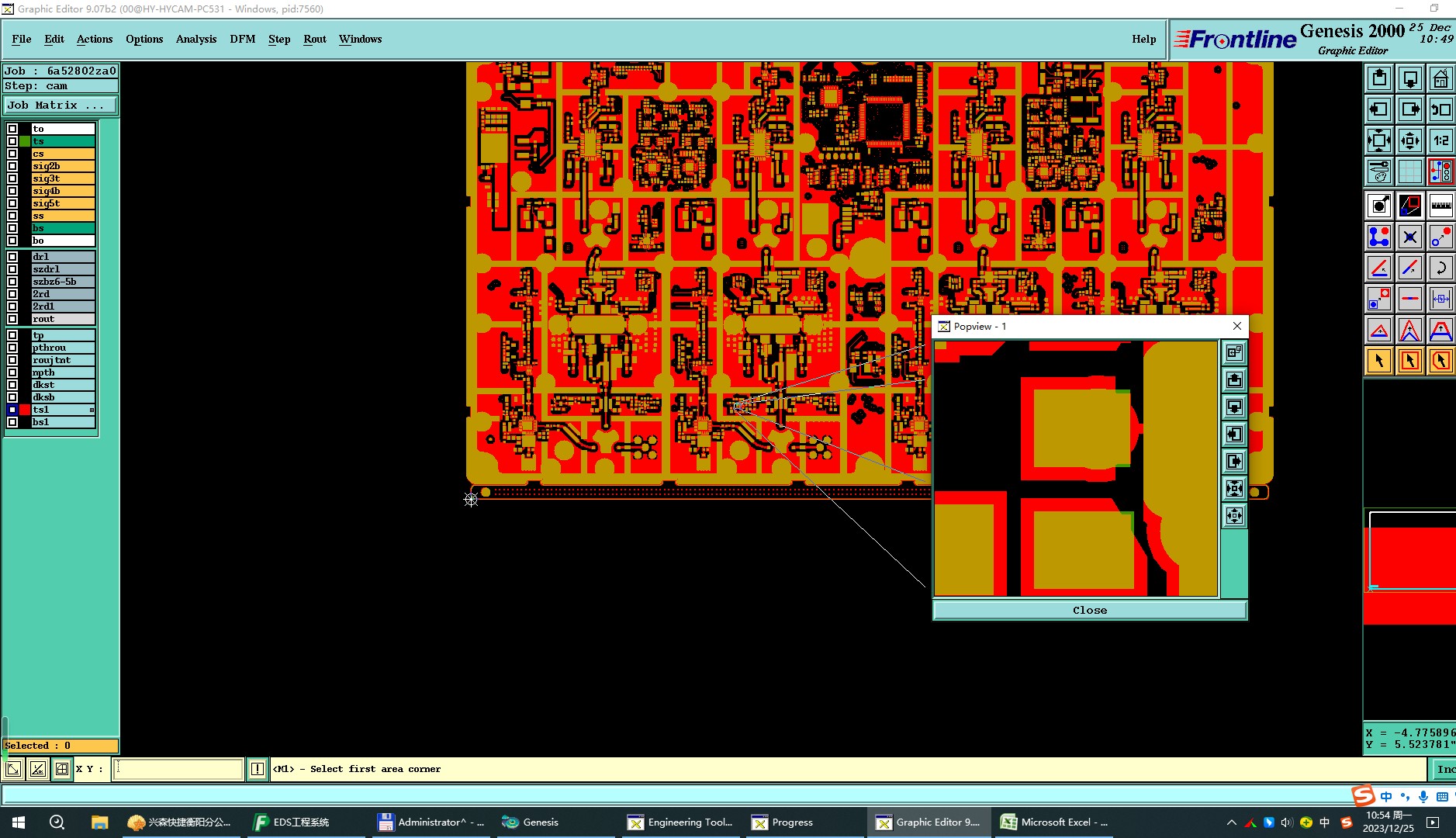This screenshot has height=838, width=1456.
Task: Click the red color swatch of ts1
Action: (25, 410)
